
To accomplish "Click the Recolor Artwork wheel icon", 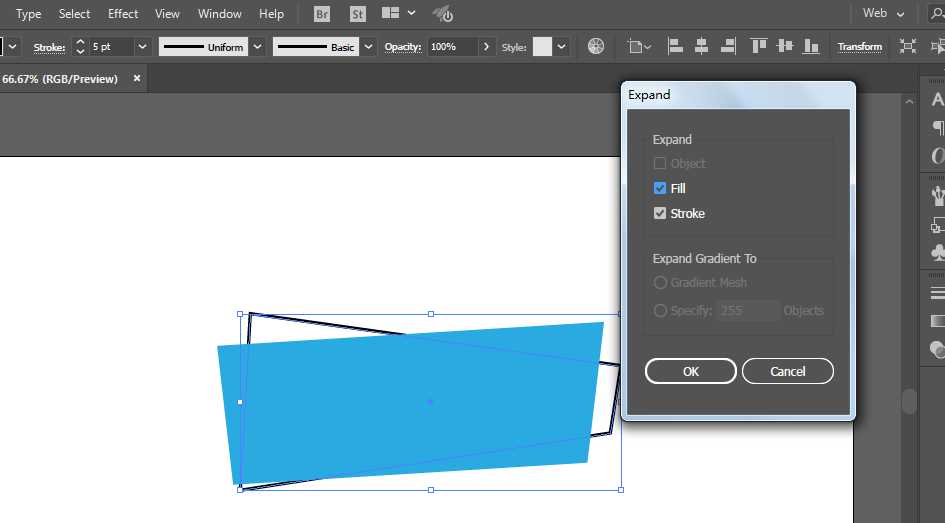I will [x=595, y=46].
